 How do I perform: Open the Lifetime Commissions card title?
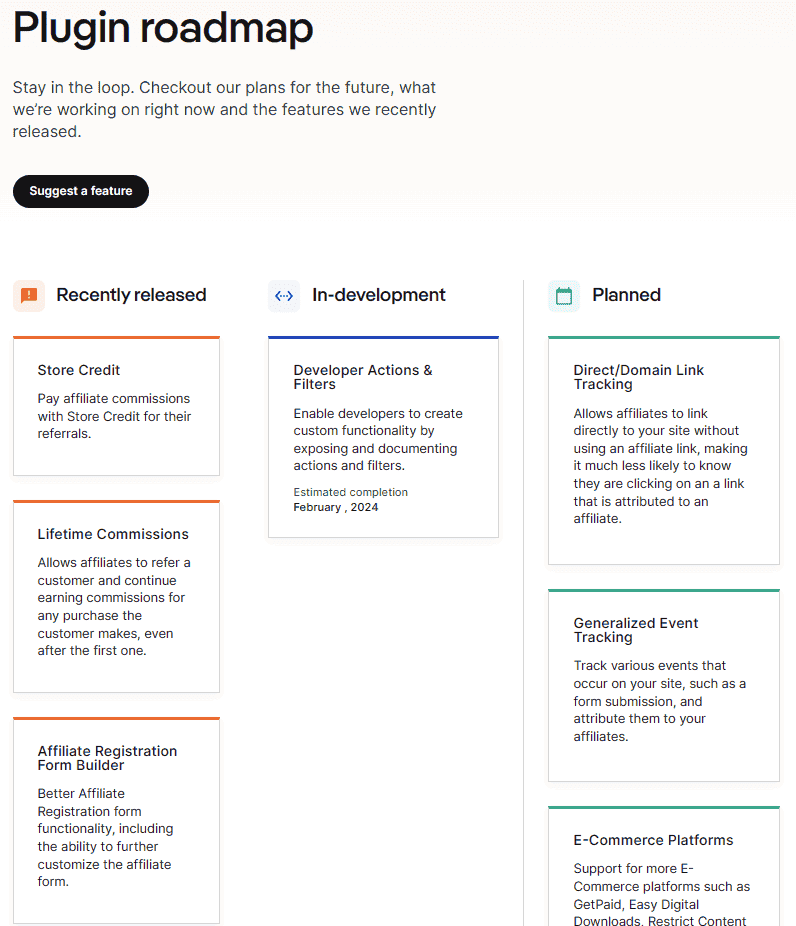click(113, 534)
